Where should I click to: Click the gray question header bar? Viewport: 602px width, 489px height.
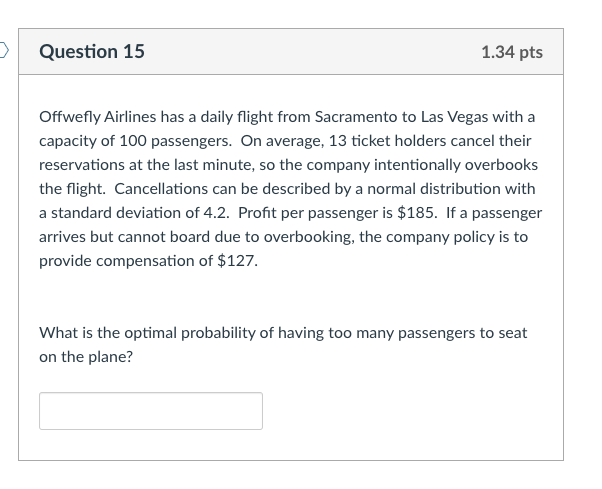coord(291,51)
